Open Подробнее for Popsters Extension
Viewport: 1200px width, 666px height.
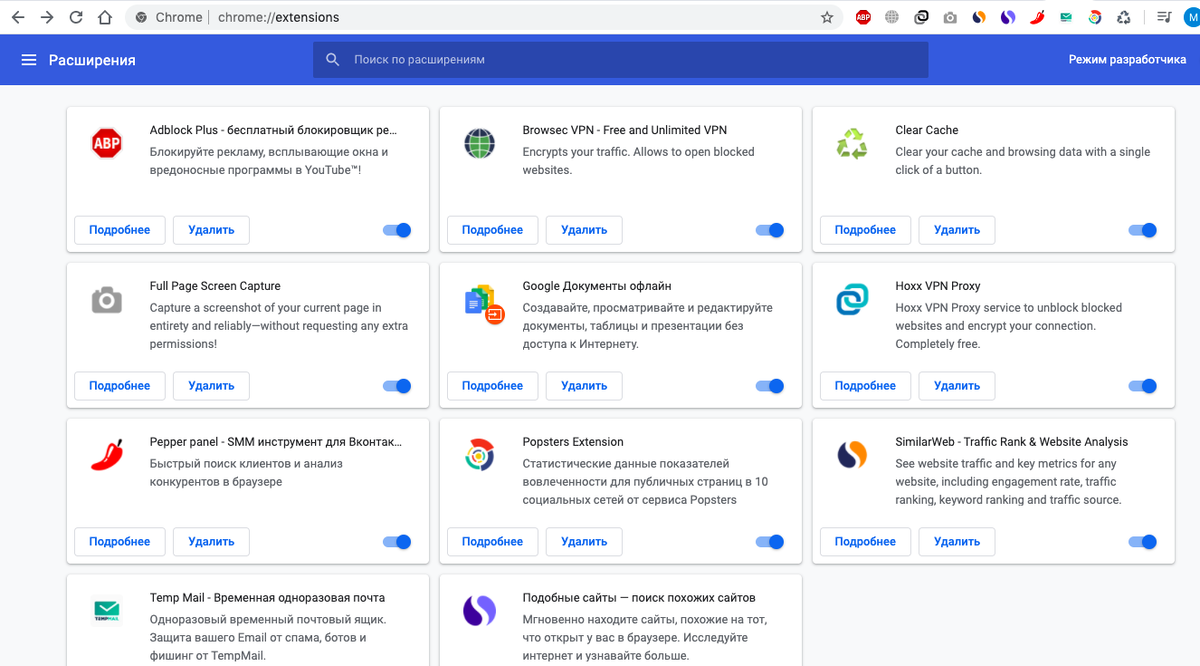493,542
